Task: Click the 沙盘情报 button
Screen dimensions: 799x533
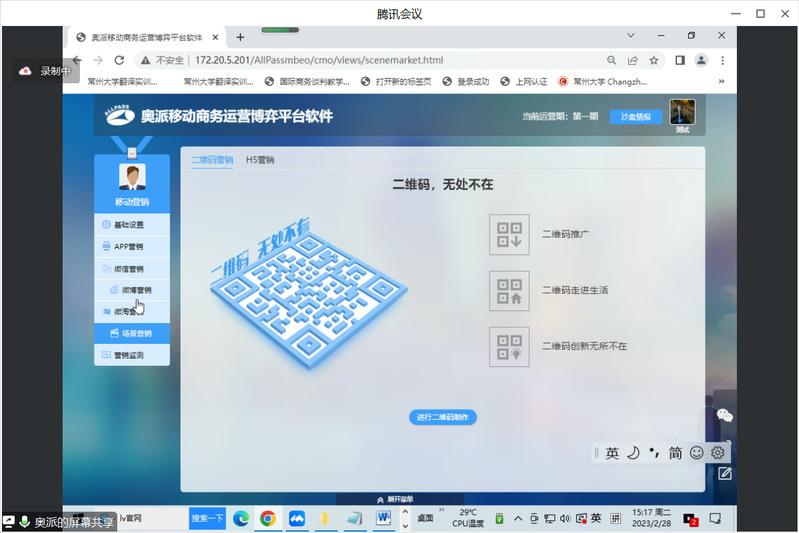Action: pos(635,117)
